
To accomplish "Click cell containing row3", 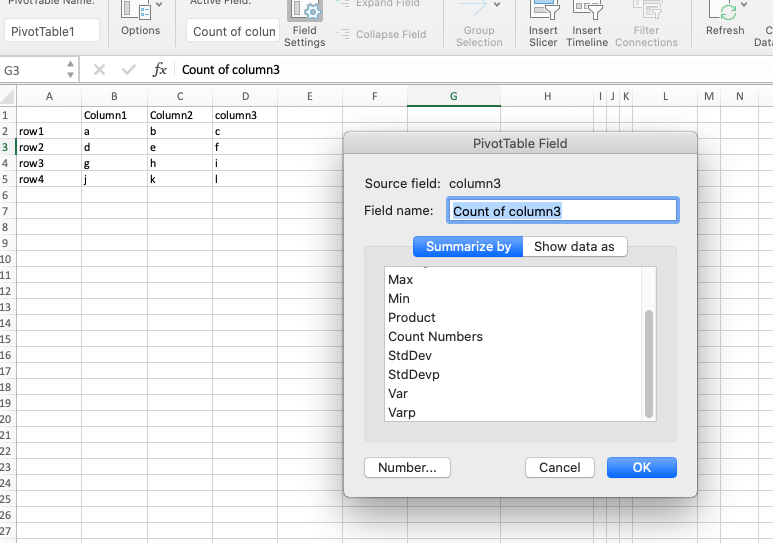I will click(49, 163).
